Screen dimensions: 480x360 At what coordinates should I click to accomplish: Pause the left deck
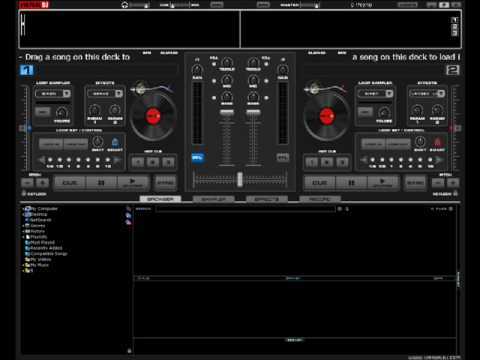pos(101,183)
